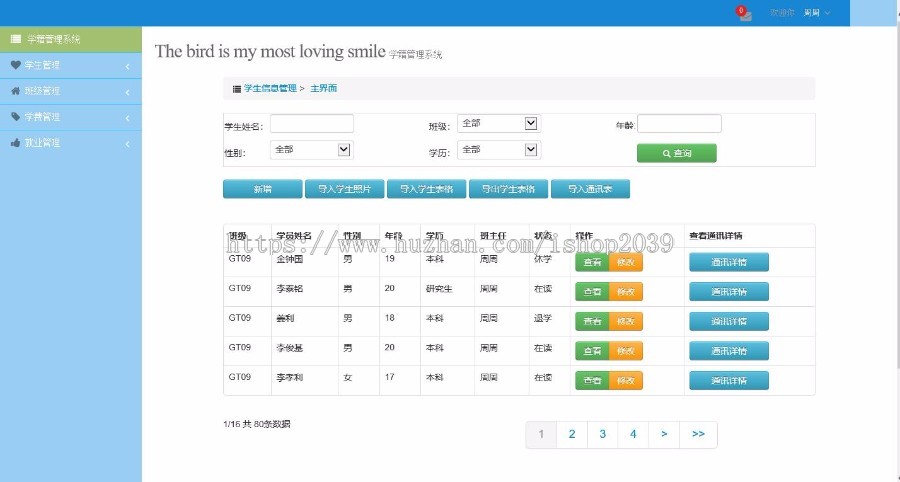
Task: Click the thumbs-up icon beside 就业管理
Action: tap(15, 142)
